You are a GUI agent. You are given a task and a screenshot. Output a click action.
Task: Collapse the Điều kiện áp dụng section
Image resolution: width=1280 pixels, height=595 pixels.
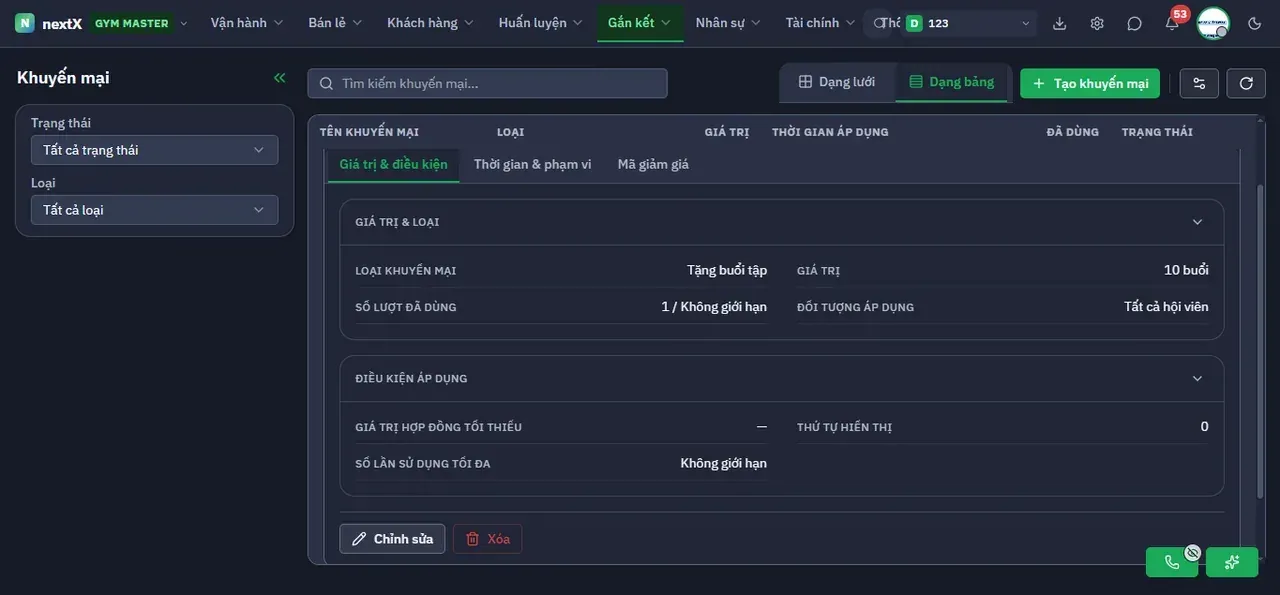pos(1197,378)
